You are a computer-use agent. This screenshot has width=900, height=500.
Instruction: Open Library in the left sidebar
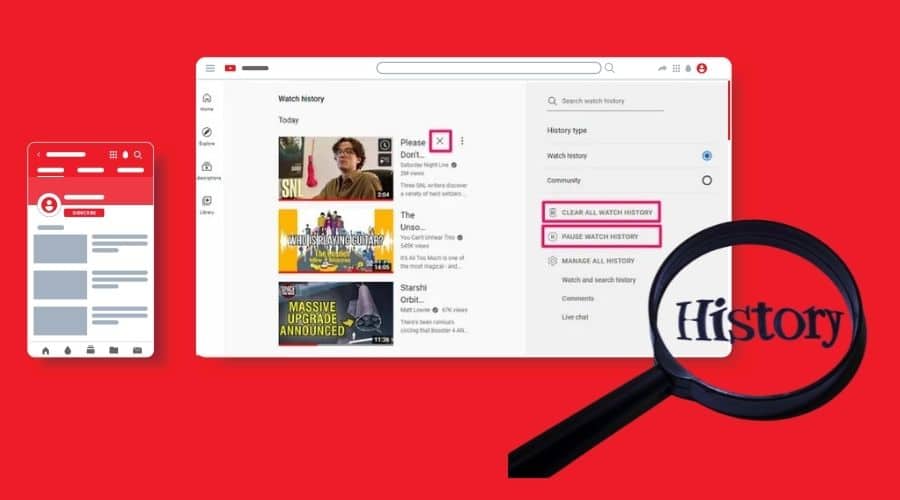tap(207, 204)
